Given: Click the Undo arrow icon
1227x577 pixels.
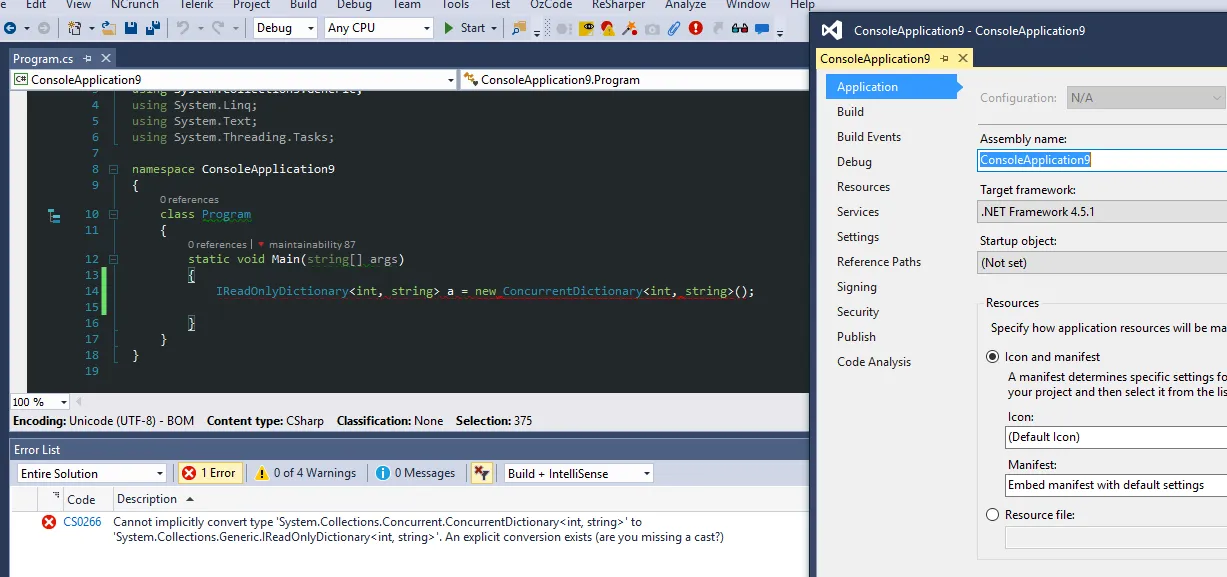Looking at the screenshot, I should (x=182, y=28).
